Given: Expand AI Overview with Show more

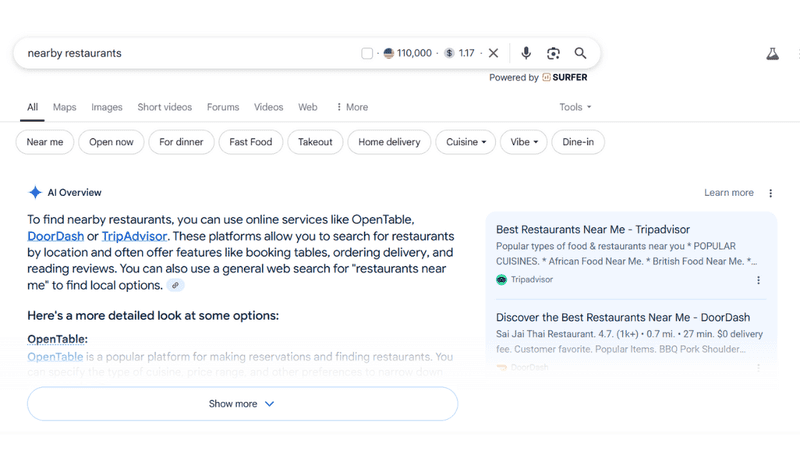Looking at the screenshot, I should click(242, 404).
